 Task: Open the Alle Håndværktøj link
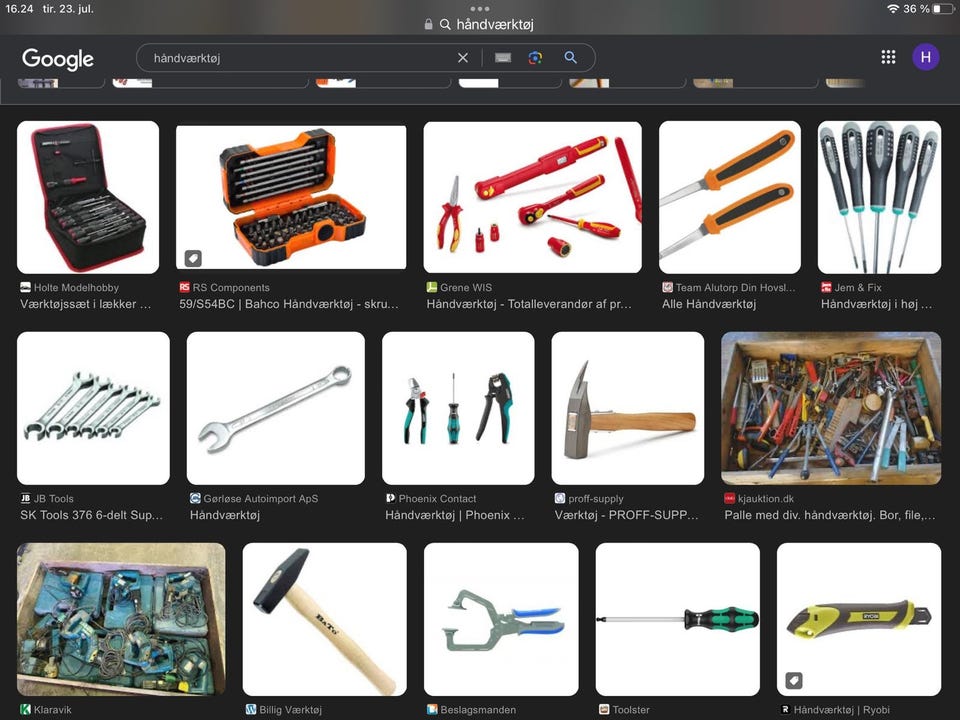709,304
